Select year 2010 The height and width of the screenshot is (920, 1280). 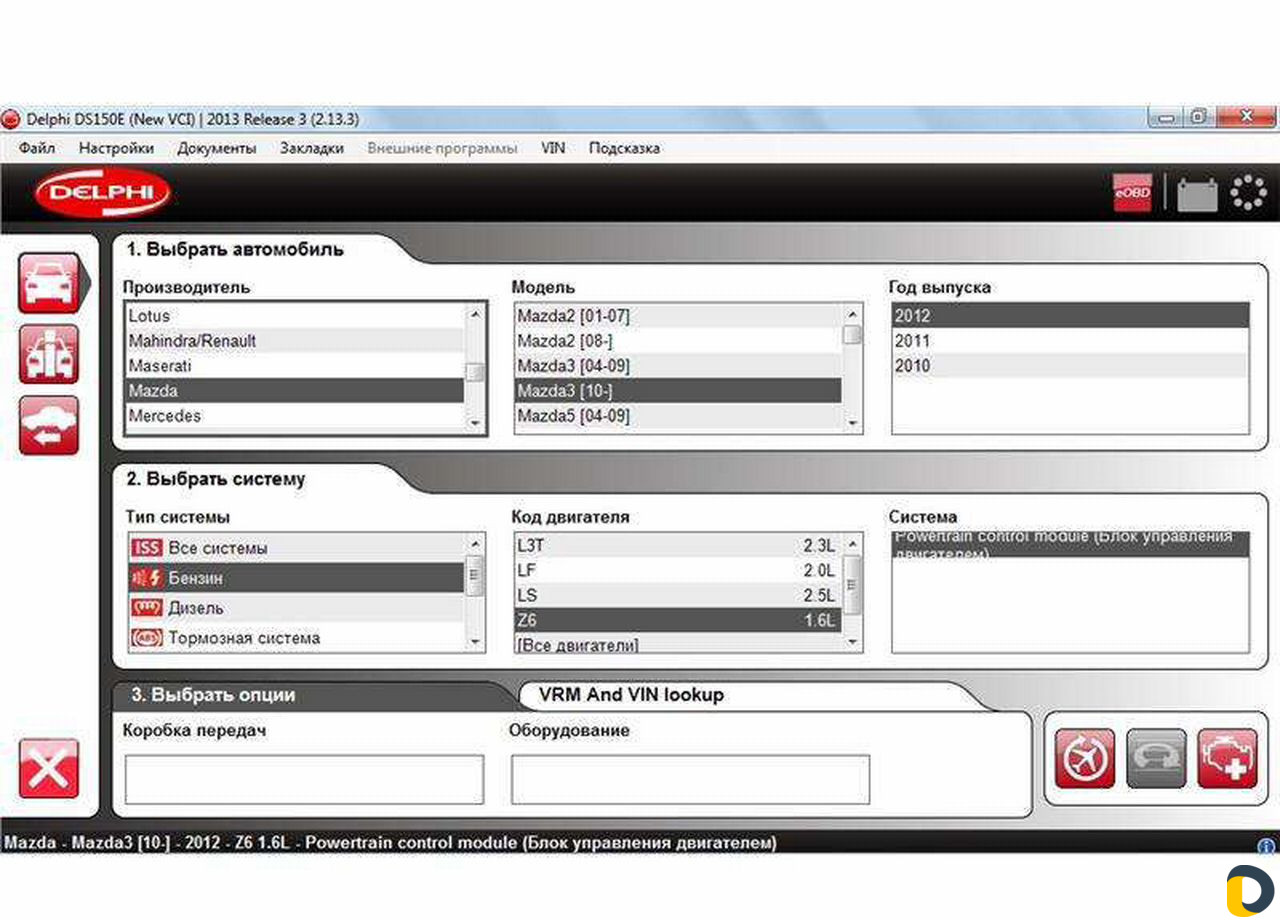click(x=1070, y=366)
